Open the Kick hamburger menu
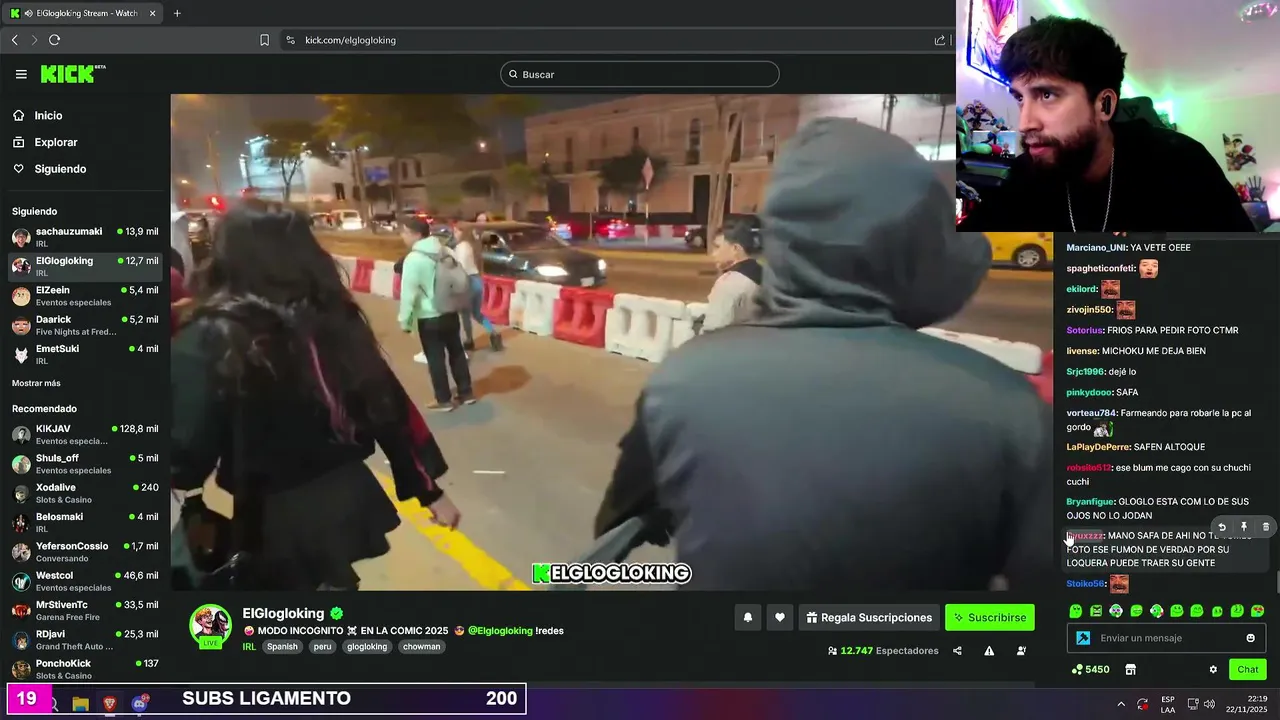The height and width of the screenshot is (720, 1280). coord(21,74)
